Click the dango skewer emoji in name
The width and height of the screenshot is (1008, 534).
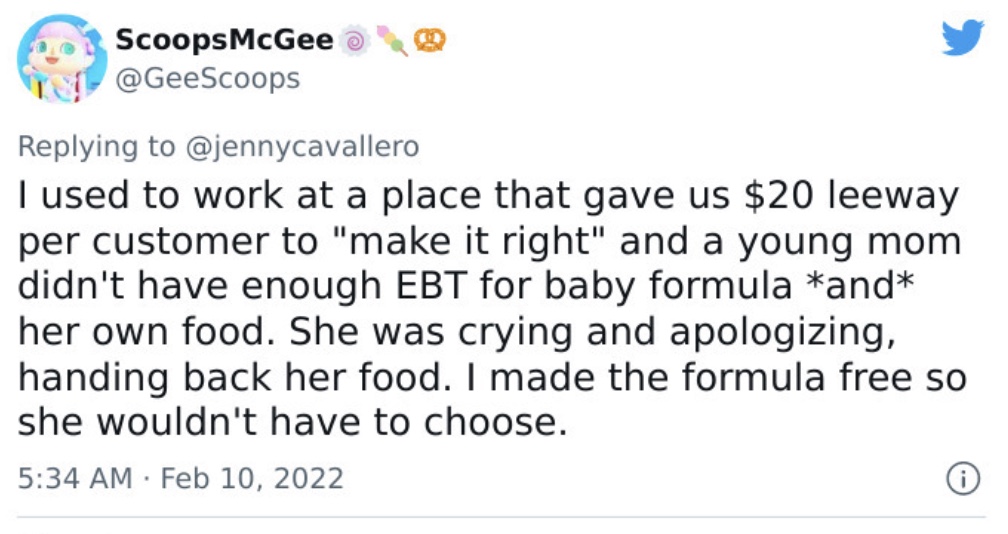[392, 41]
